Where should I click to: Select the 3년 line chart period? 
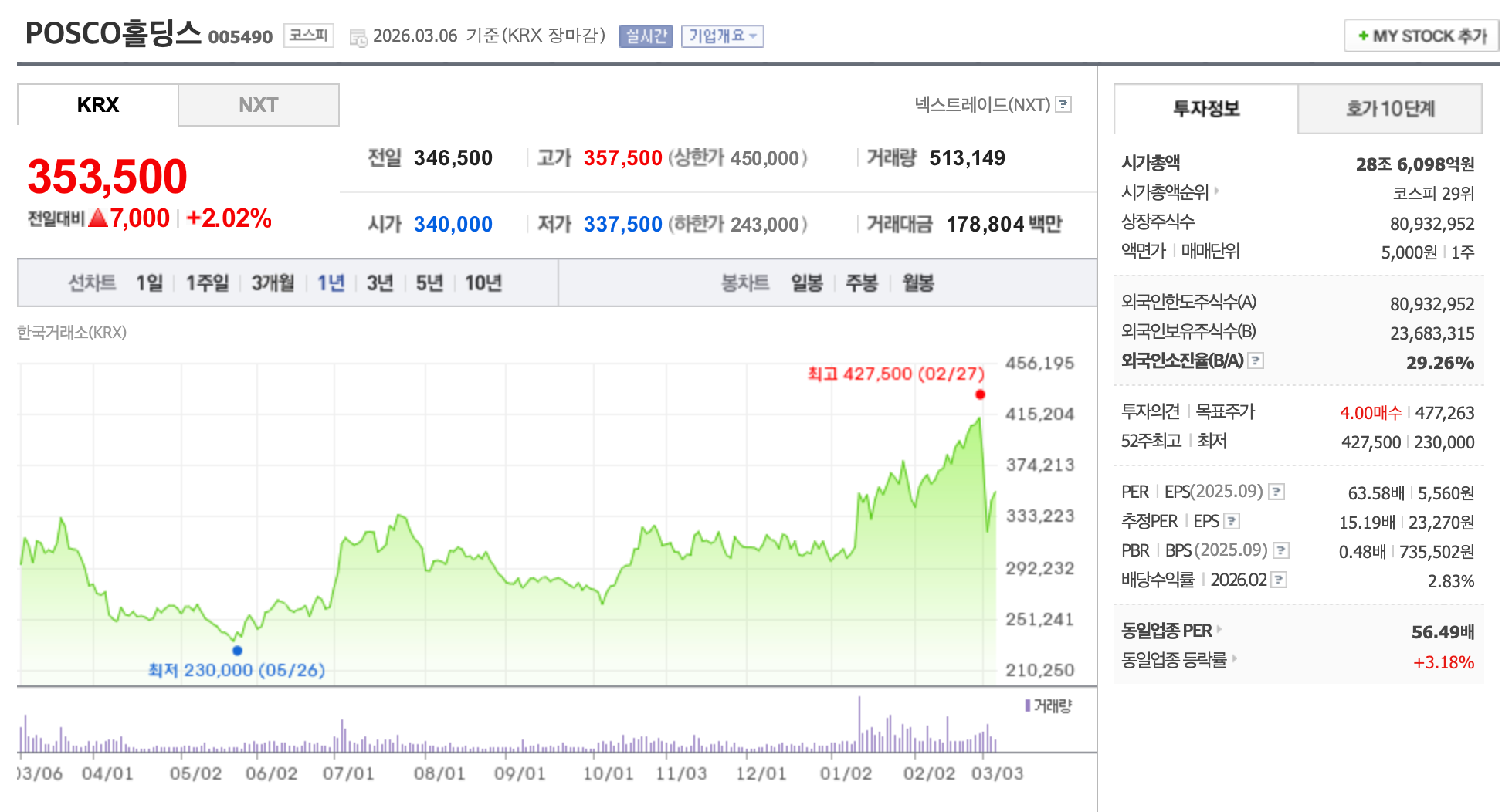click(380, 283)
